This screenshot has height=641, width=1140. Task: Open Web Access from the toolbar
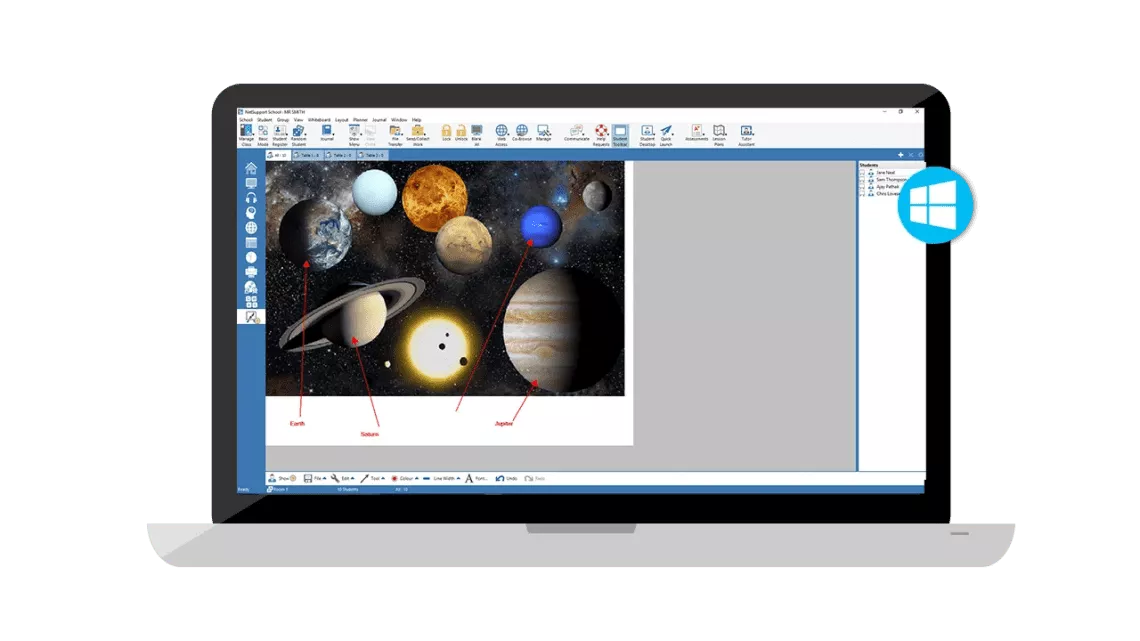(501, 131)
